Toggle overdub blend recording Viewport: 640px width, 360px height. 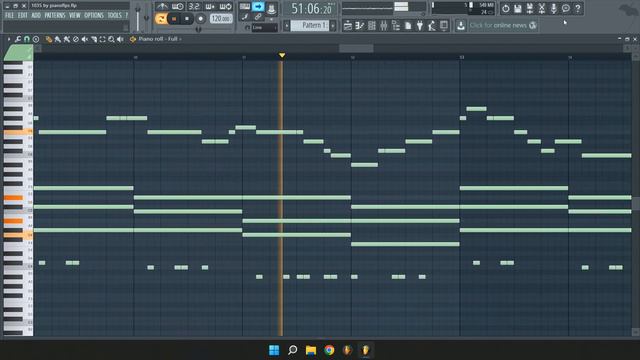click(x=210, y=7)
